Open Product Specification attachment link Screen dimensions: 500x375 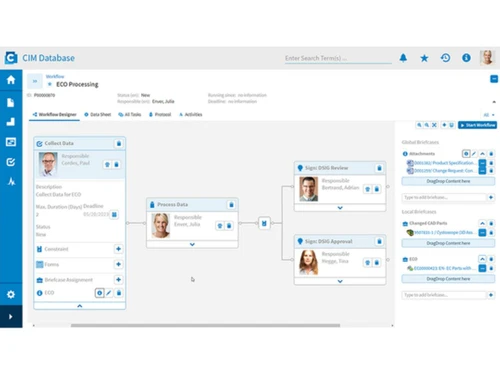444,163
